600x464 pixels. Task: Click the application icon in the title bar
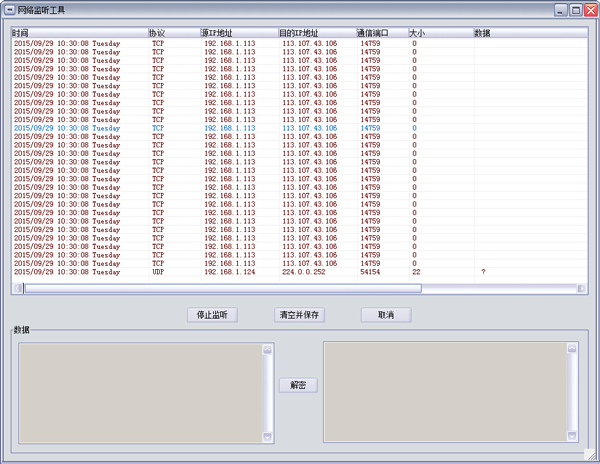click(x=9, y=9)
